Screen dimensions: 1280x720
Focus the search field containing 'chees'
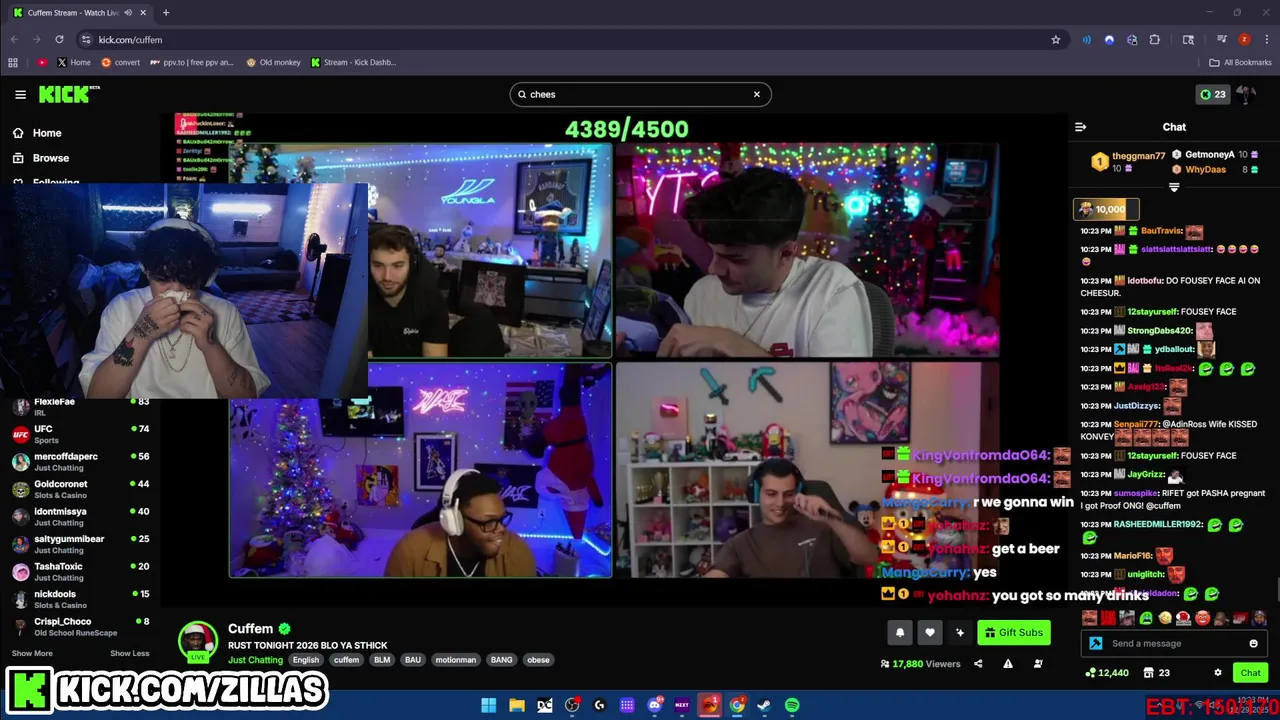click(640, 94)
